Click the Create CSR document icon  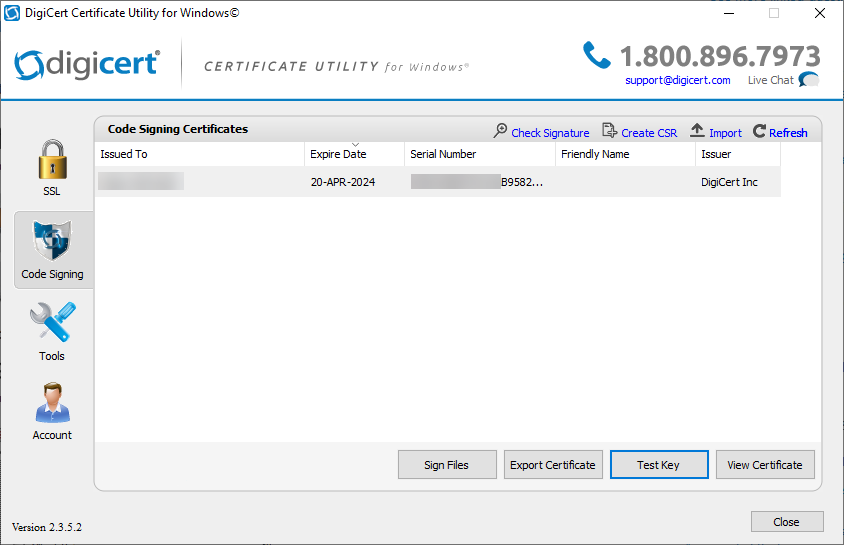click(609, 131)
